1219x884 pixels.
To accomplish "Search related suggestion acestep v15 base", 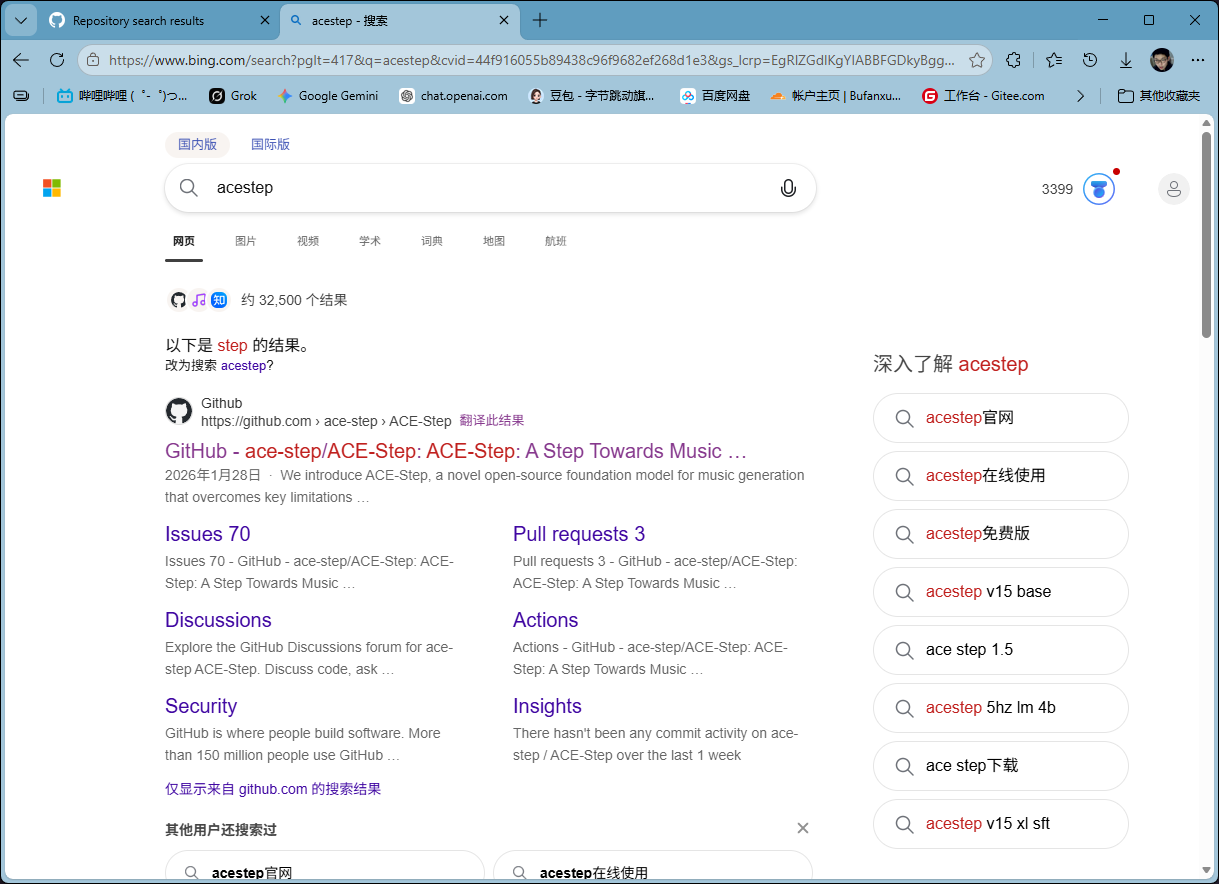I will click(1001, 592).
